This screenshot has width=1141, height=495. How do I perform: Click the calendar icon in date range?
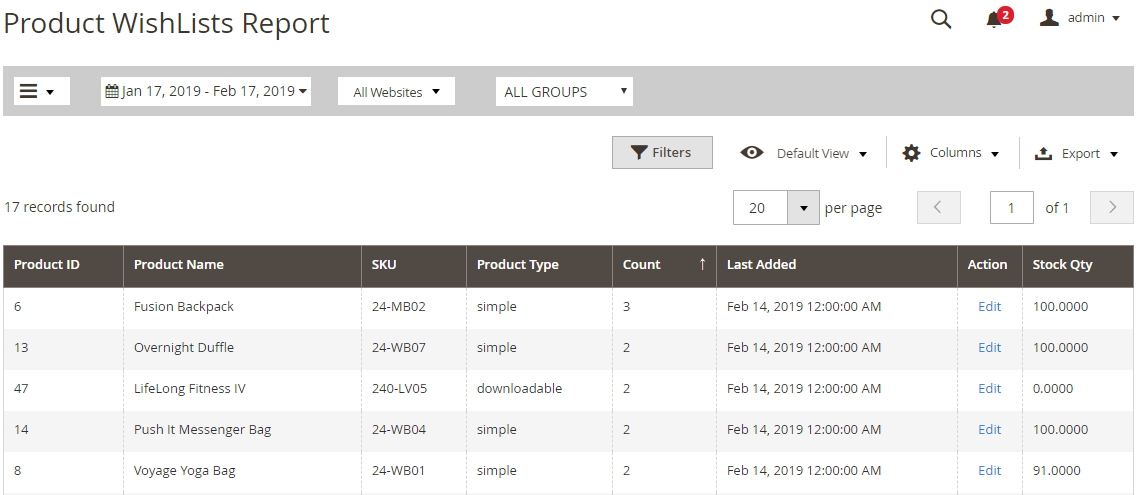(x=112, y=91)
